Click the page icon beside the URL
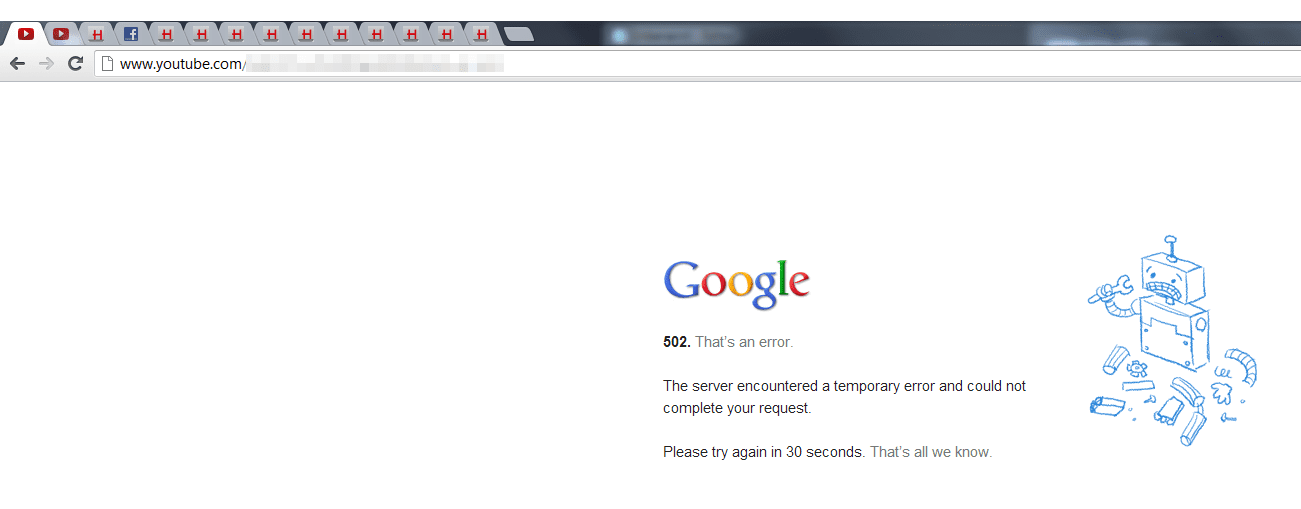 (107, 64)
